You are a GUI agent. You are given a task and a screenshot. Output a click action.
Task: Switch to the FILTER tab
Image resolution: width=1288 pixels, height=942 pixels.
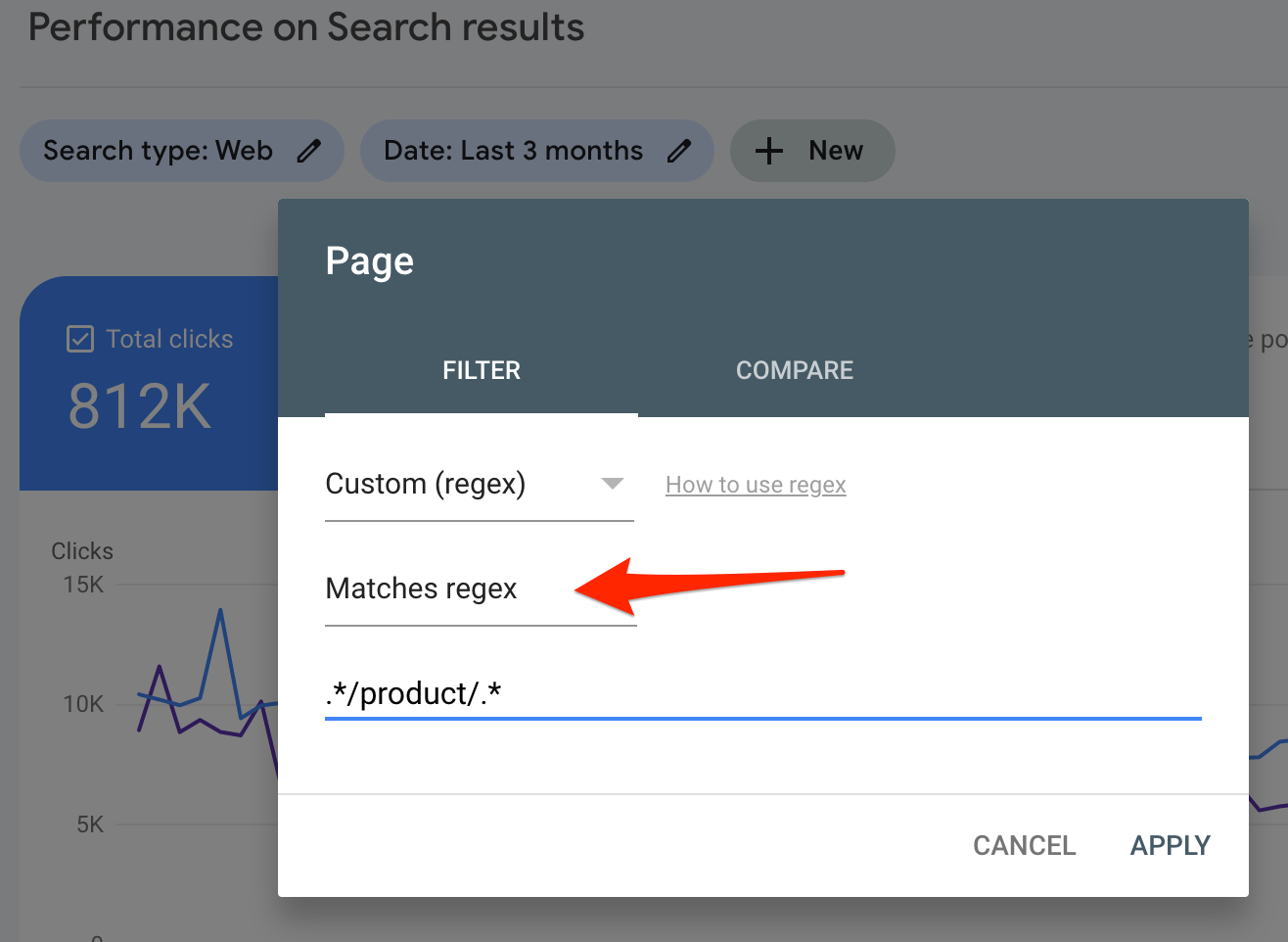(482, 370)
